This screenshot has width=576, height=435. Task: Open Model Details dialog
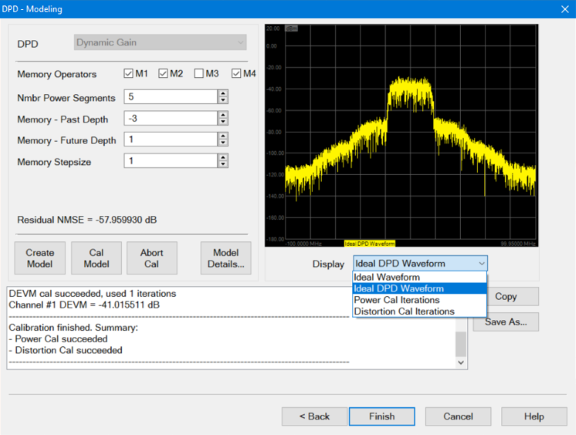pos(226,258)
